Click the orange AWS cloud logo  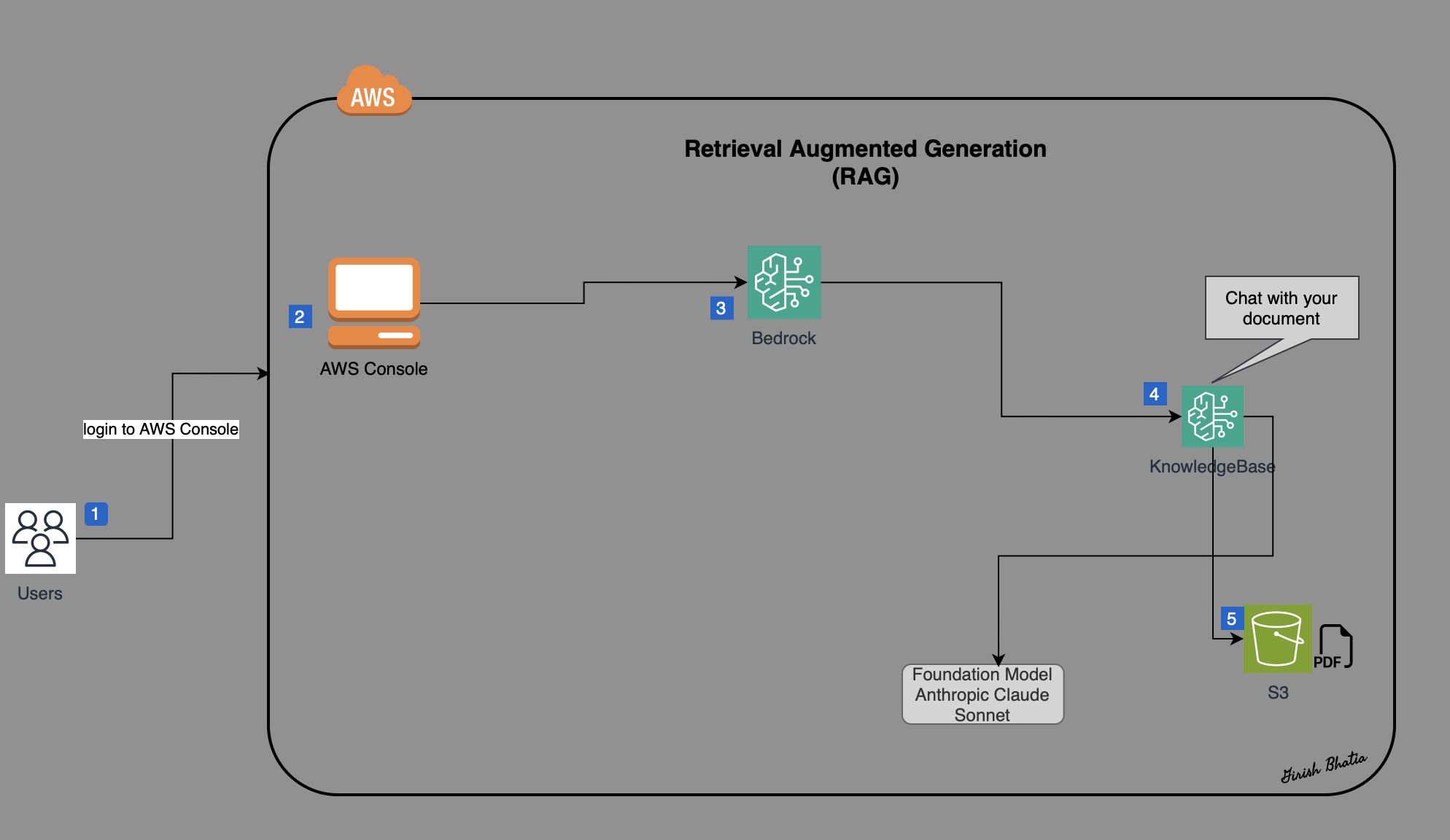tap(373, 92)
